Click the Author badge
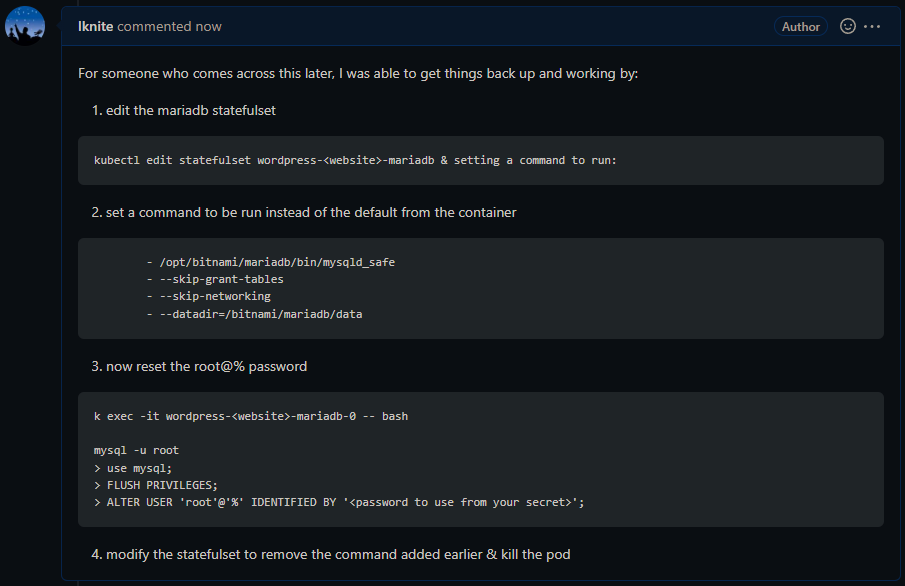Image resolution: width=905 pixels, height=586 pixels. point(801,27)
